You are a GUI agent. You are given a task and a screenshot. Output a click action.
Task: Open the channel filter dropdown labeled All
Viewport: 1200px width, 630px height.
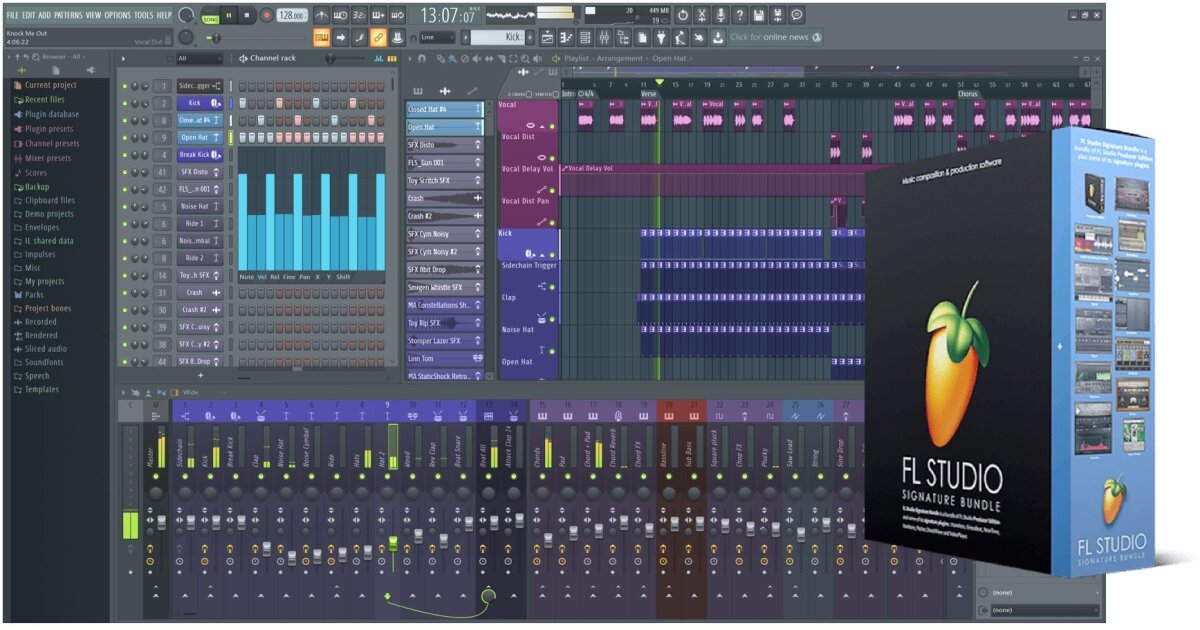[200, 59]
